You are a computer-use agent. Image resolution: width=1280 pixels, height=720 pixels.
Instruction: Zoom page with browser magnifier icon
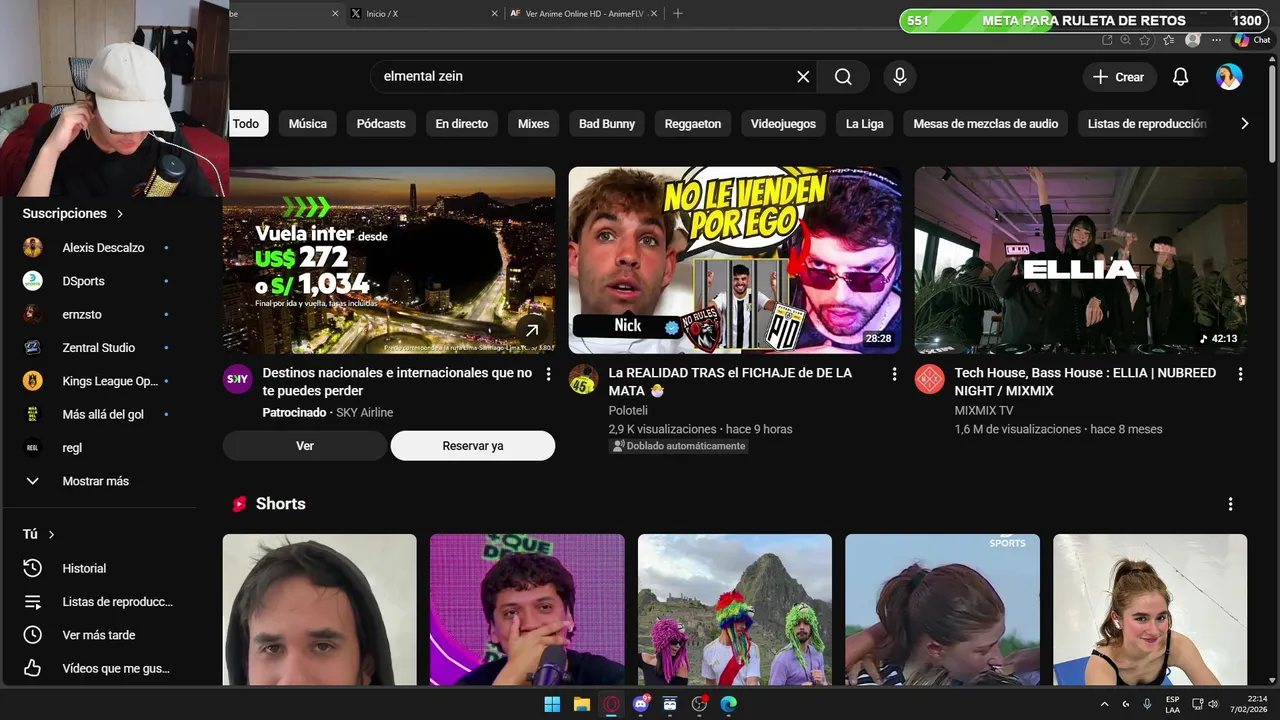1126,40
